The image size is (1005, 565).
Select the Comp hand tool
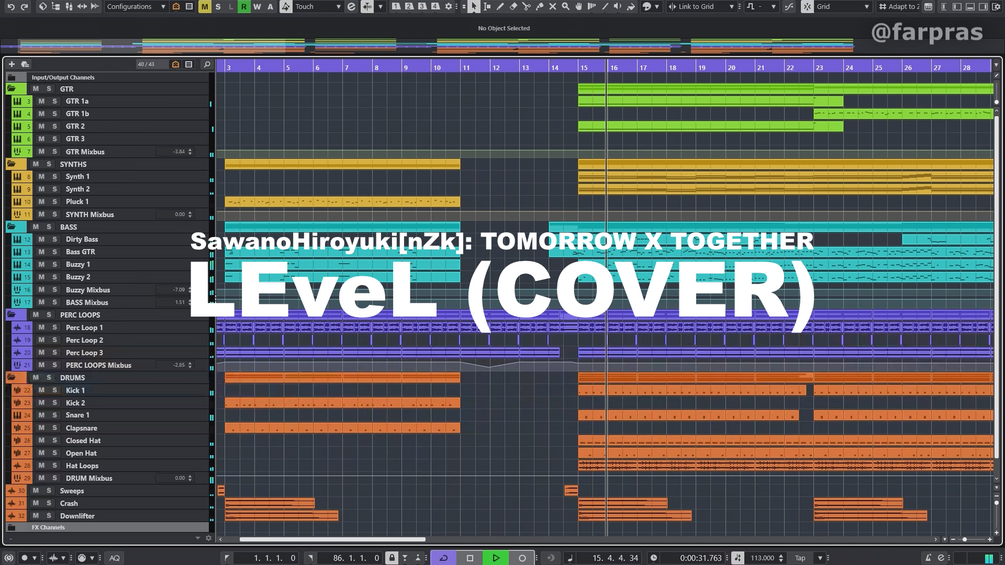tap(579, 6)
